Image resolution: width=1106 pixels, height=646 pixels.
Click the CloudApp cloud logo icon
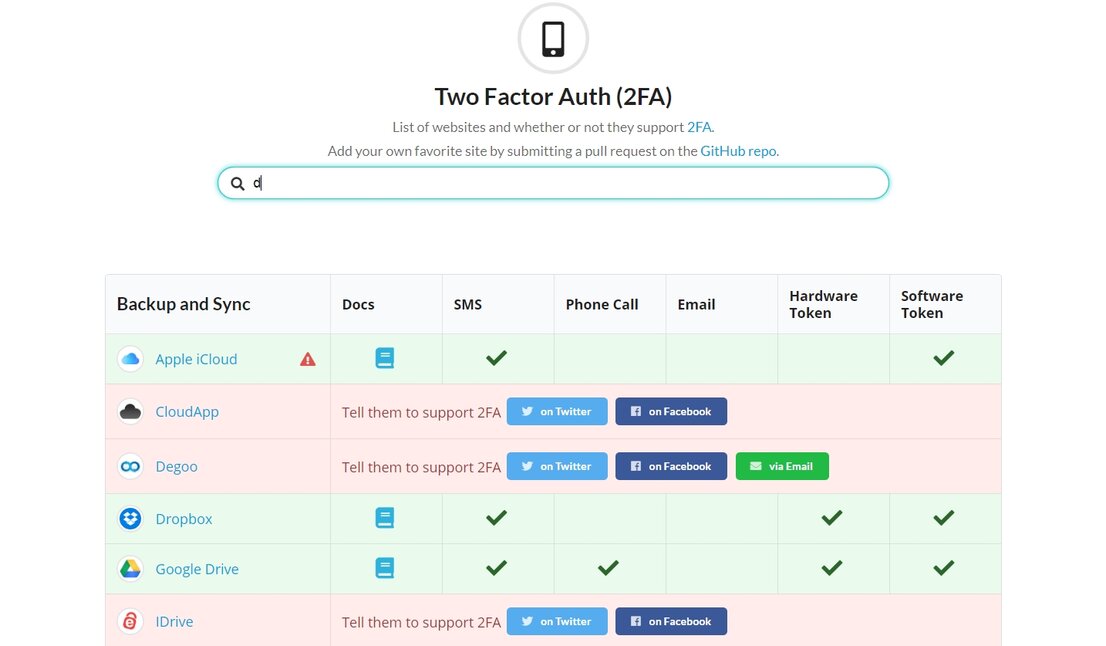pos(130,411)
